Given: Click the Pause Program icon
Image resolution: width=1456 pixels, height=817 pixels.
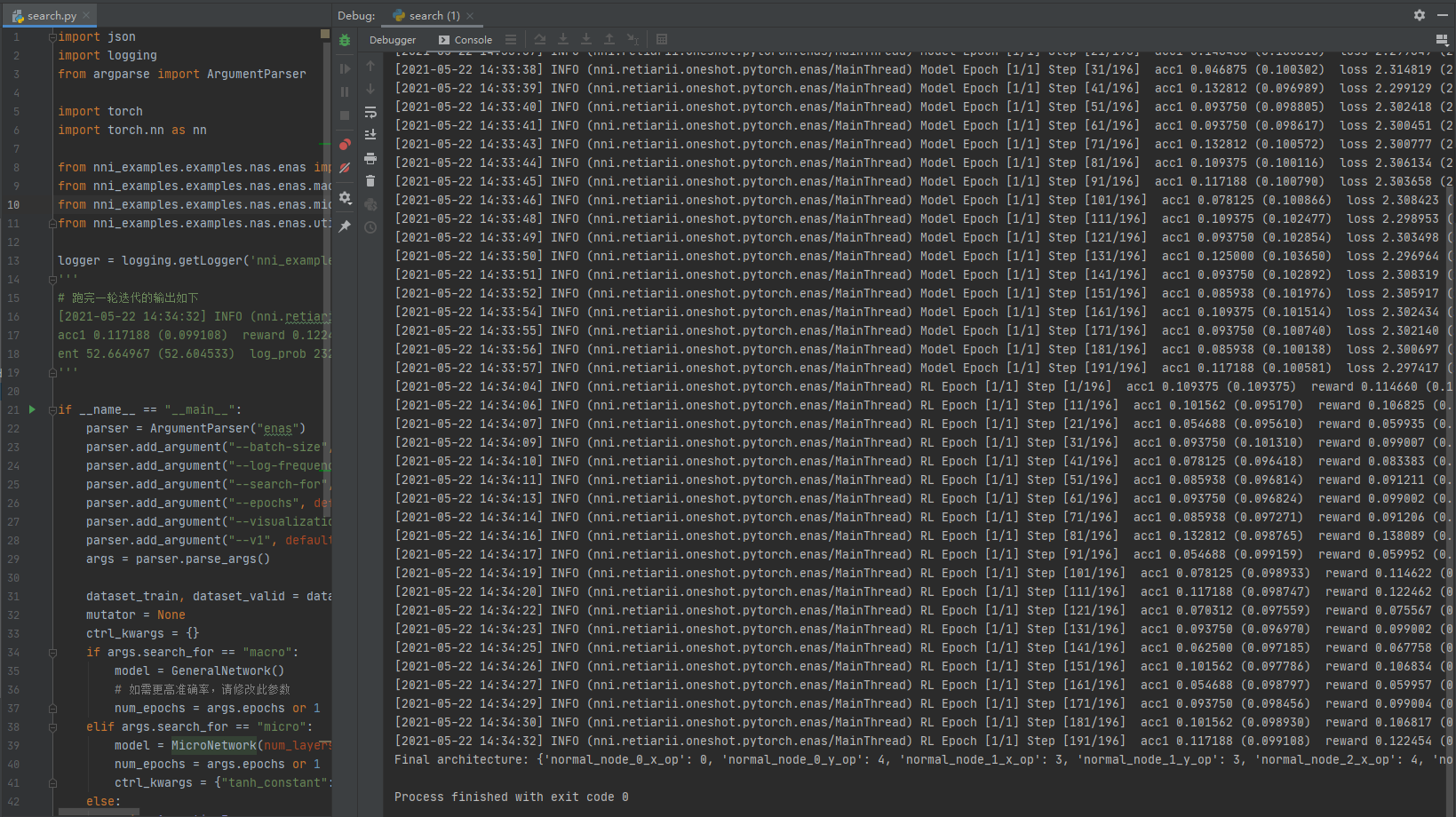Looking at the screenshot, I should [x=345, y=91].
